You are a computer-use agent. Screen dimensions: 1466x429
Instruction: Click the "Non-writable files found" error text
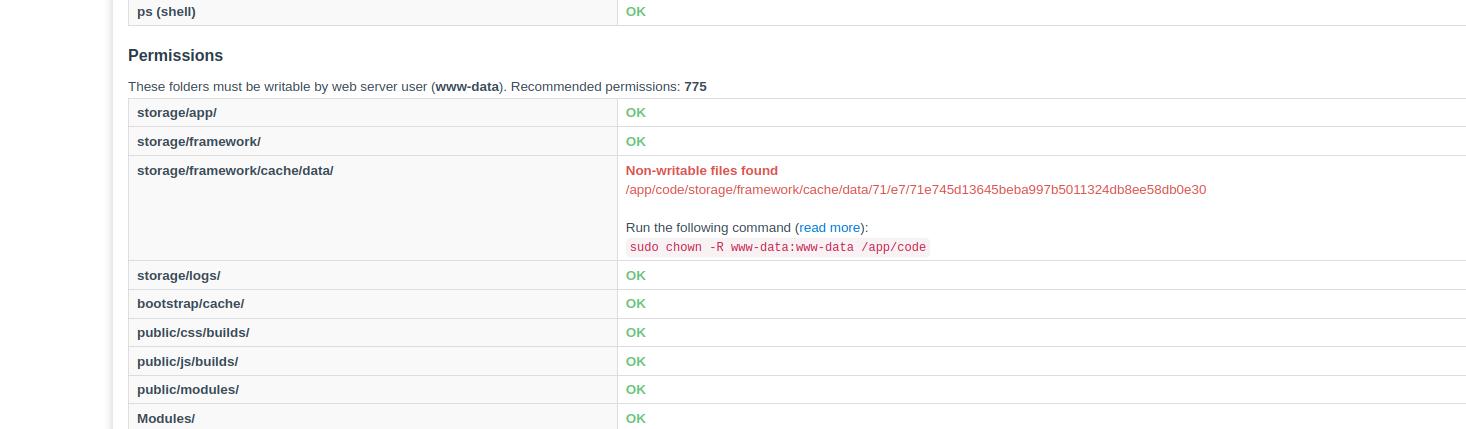coord(701,171)
